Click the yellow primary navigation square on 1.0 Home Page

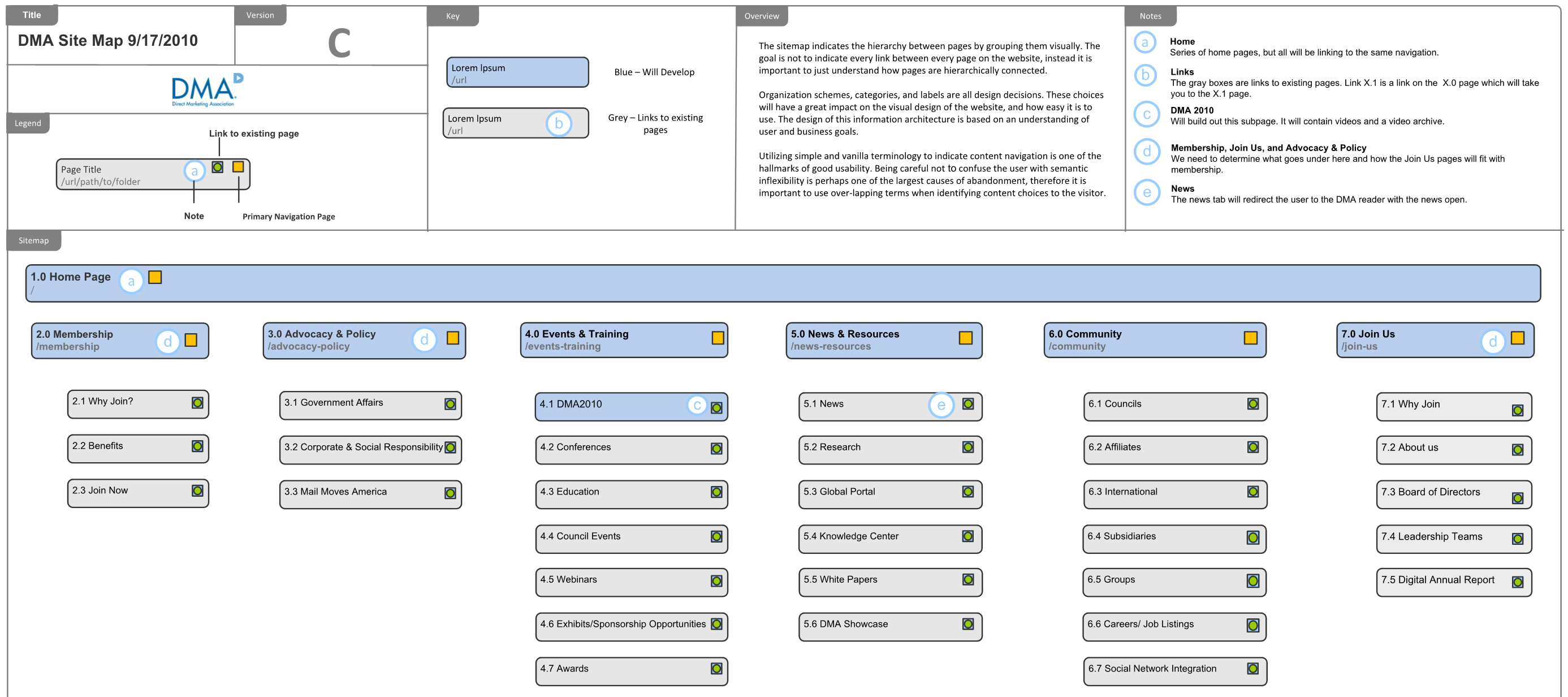point(155,277)
